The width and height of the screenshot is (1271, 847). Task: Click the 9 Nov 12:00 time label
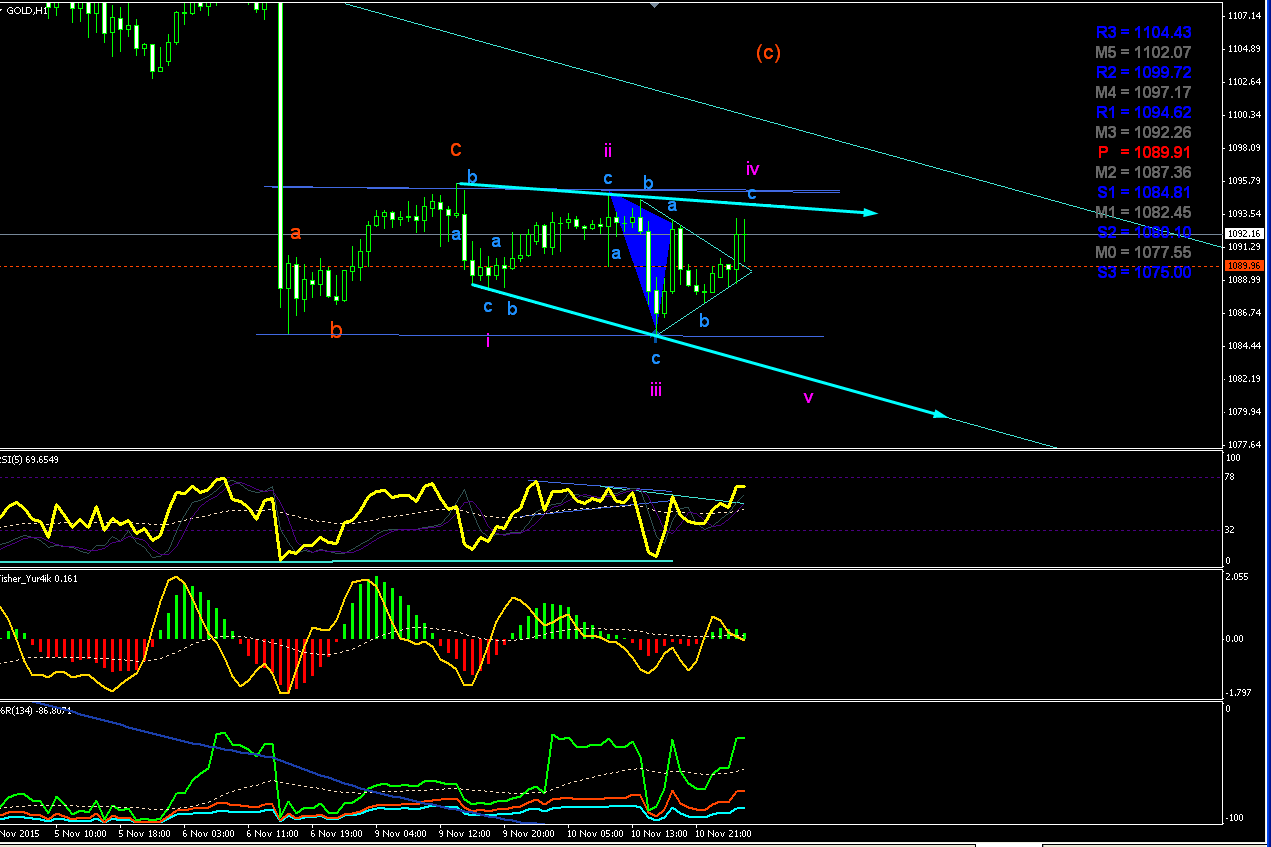[x=464, y=832]
